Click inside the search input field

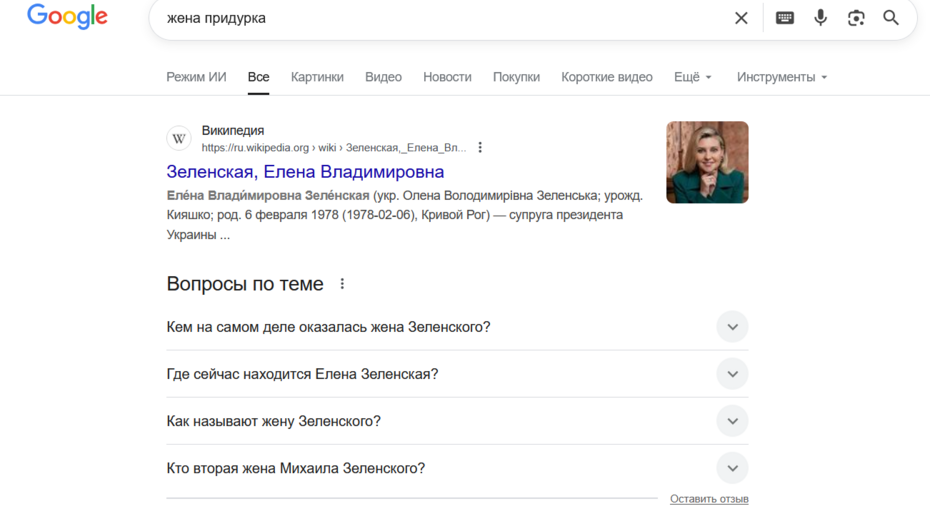440,18
